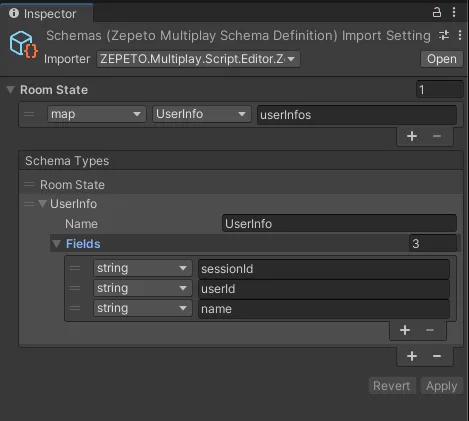This screenshot has width=469, height=421.
Task: Click the Apply button
Action: 442,386
